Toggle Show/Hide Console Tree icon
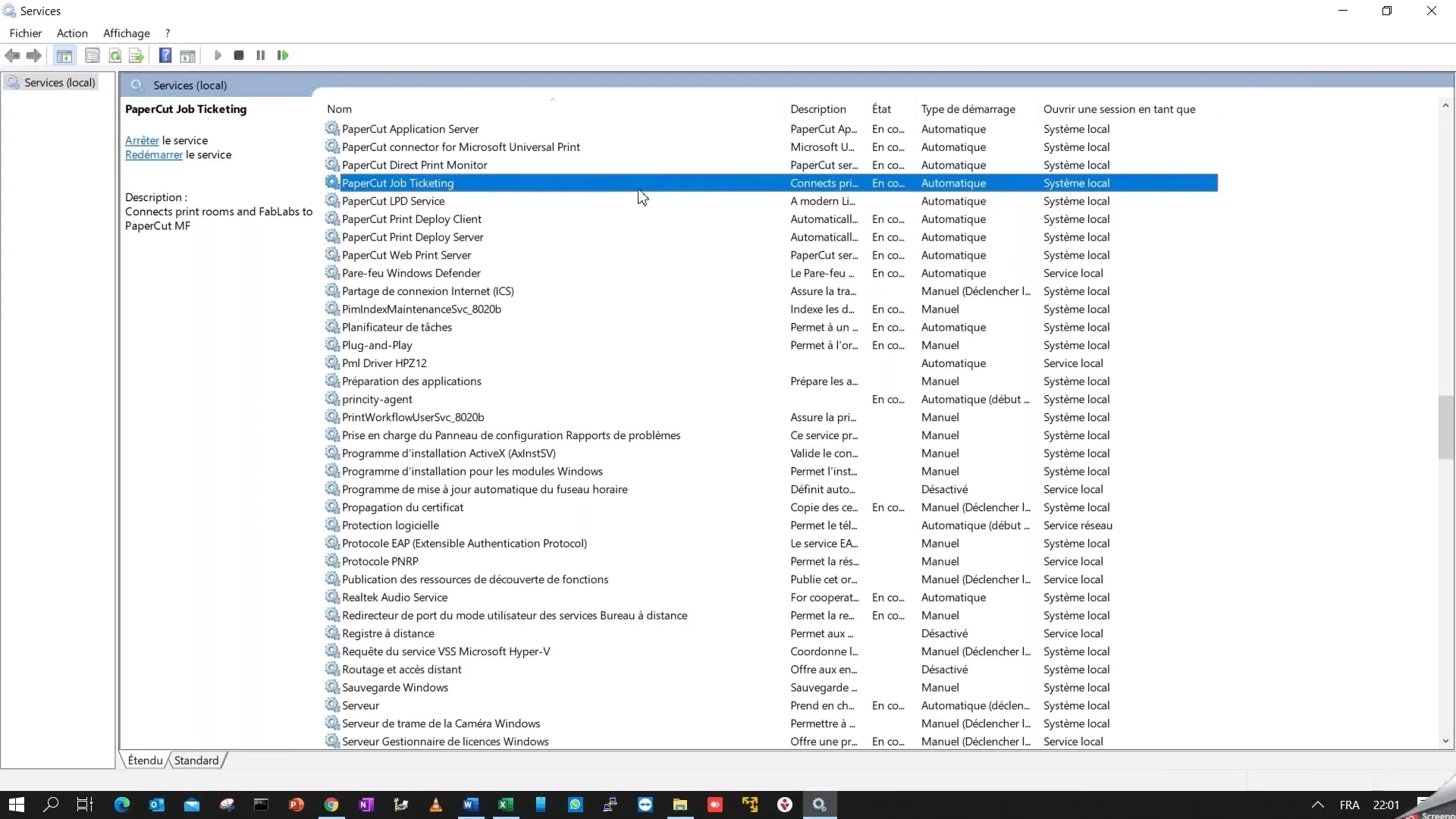Screen dimensions: 1456x819 (x=64, y=55)
